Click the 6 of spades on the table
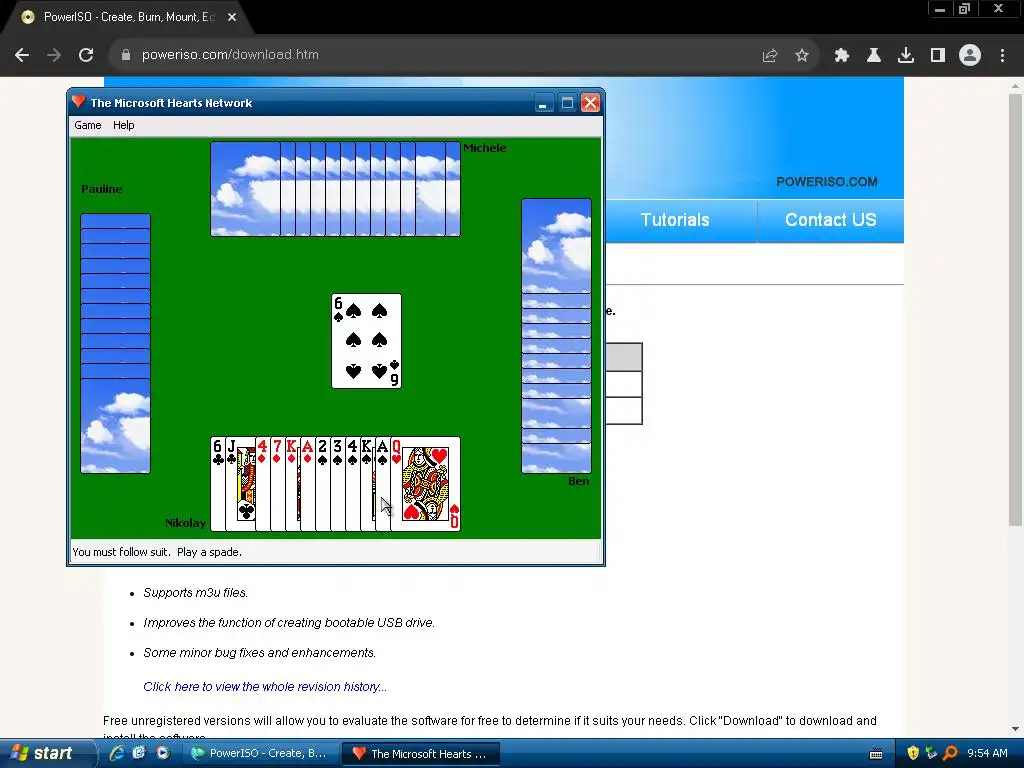 pos(366,341)
